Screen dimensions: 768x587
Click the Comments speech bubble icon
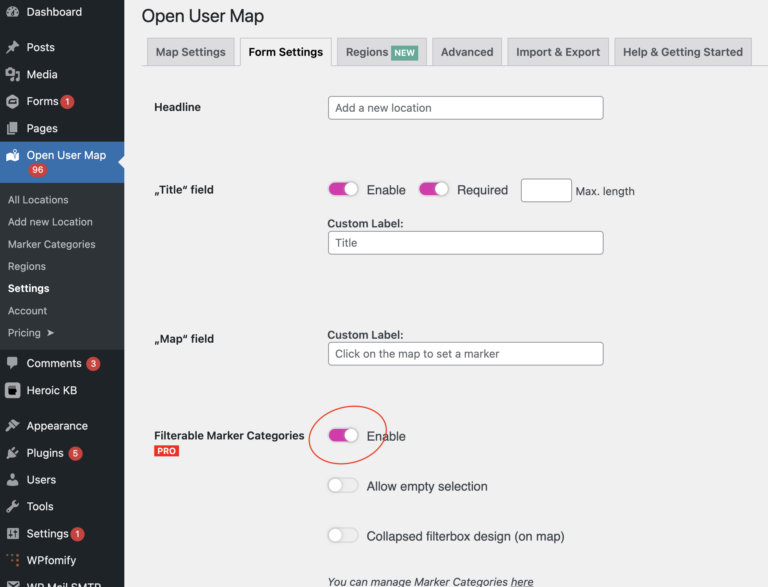[13, 363]
